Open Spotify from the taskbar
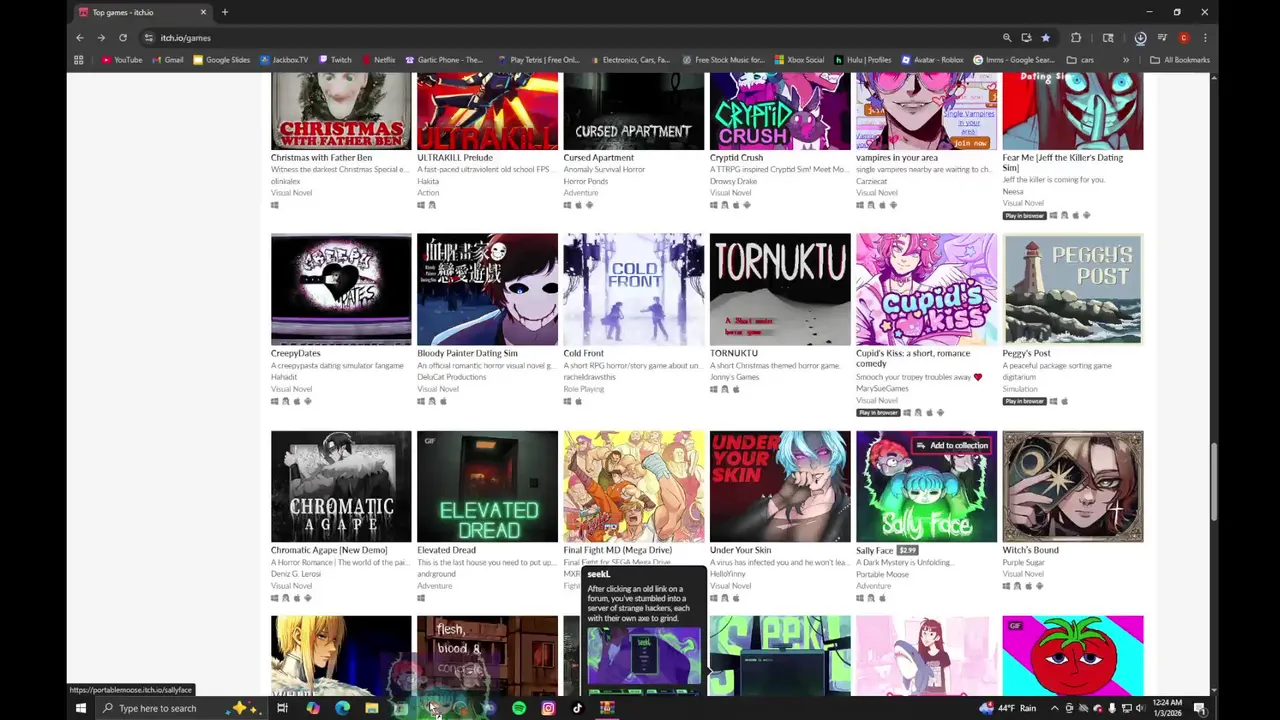The width and height of the screenshot is (1280, 720). [x=519, y=708]
